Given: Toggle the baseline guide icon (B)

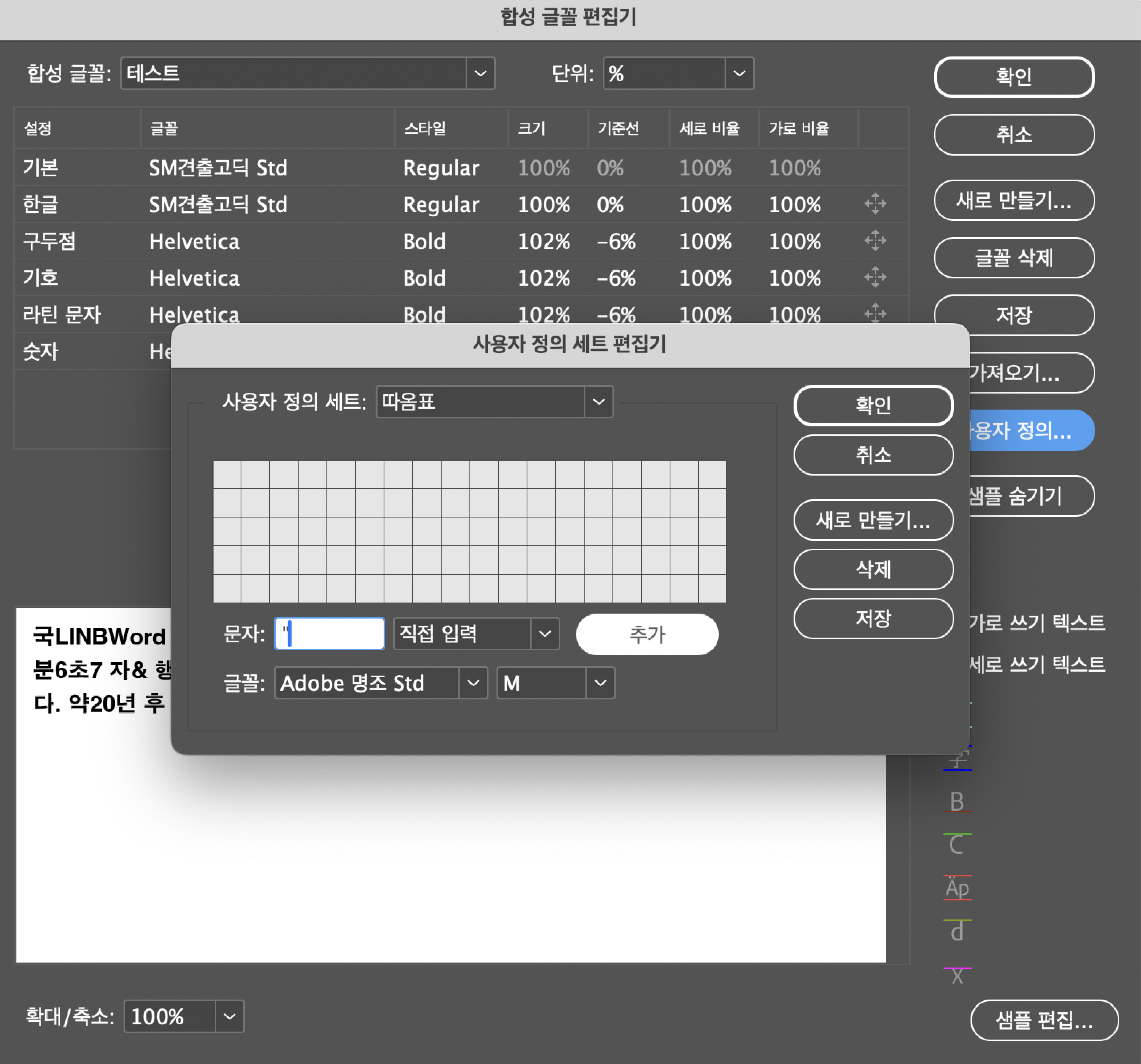Looking at the screenshot, I should click(x=957, y=802).
